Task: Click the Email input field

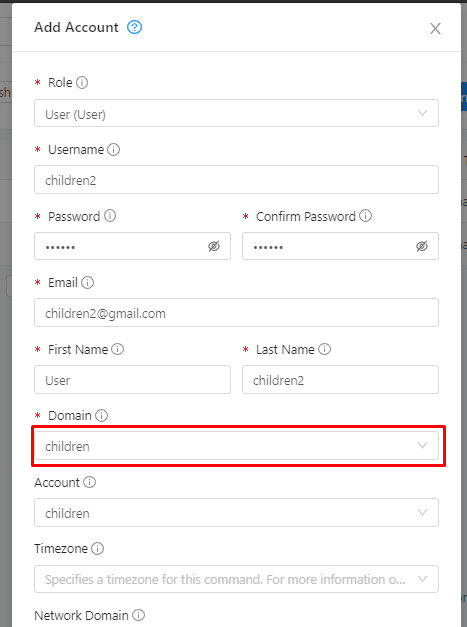Action: pos(236,313)
